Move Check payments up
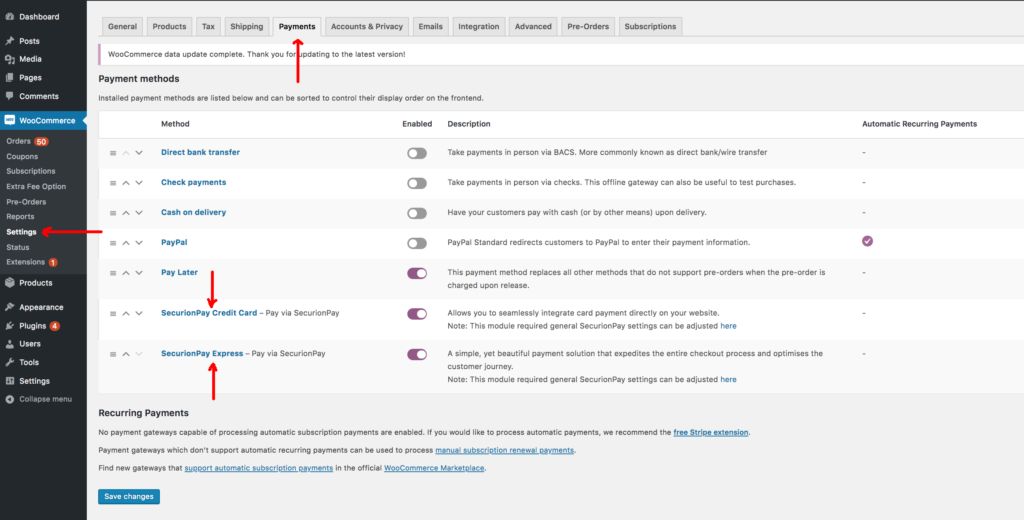 pos(126,183)
